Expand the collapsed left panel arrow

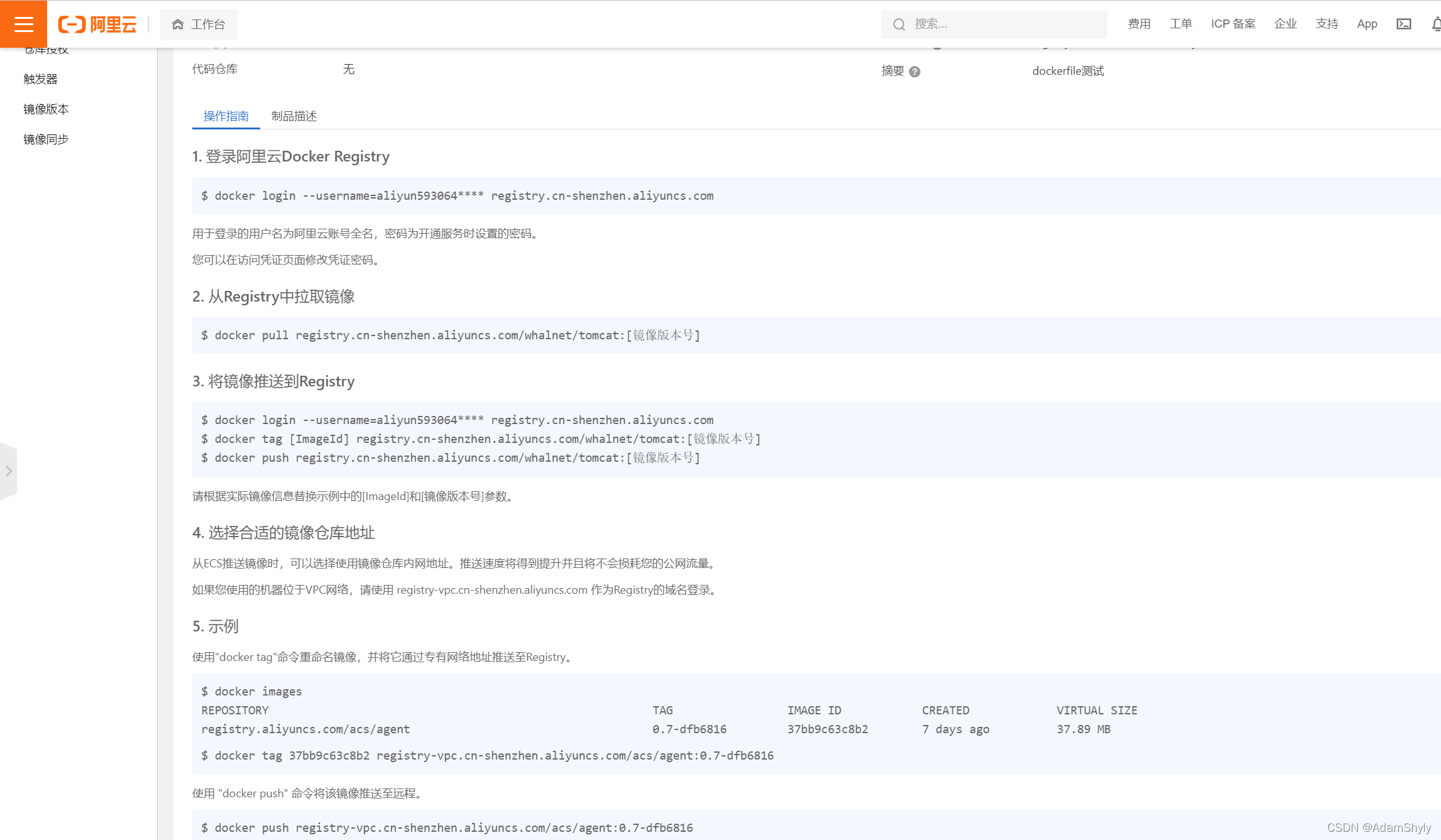[8, 471]
